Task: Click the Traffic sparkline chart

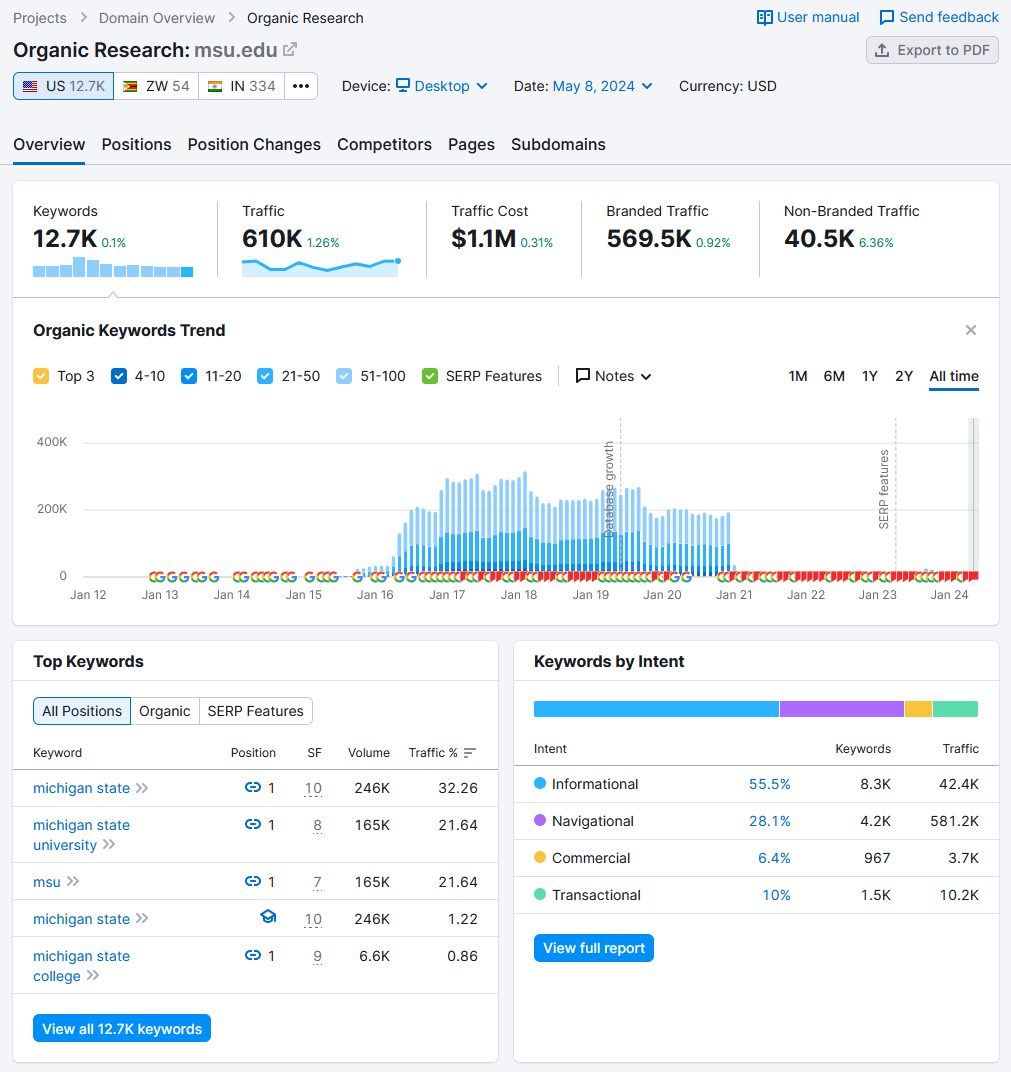Action: pos(321,267)
